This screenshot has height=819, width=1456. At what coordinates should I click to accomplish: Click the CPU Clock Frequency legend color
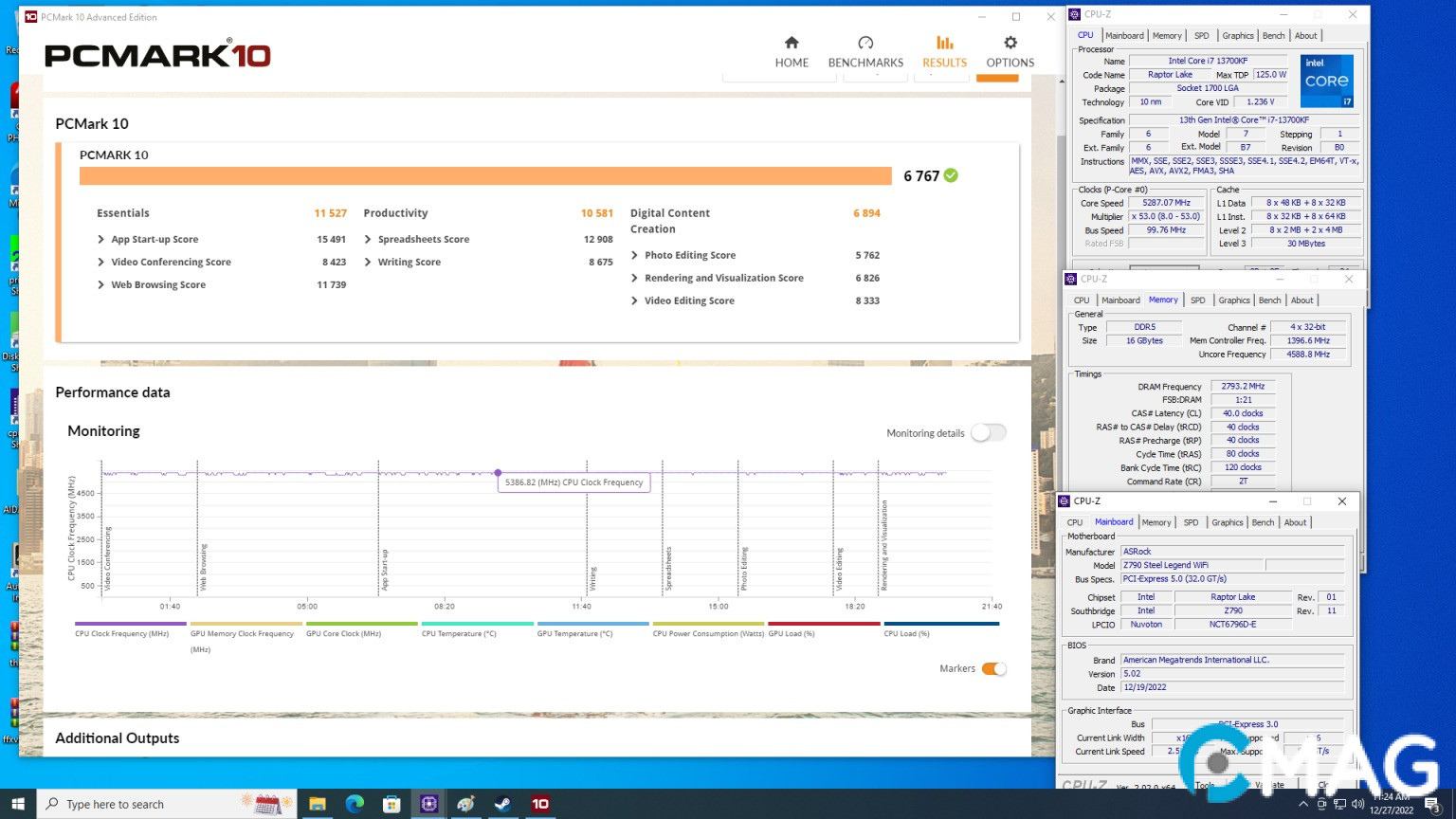tap(131, 624)
